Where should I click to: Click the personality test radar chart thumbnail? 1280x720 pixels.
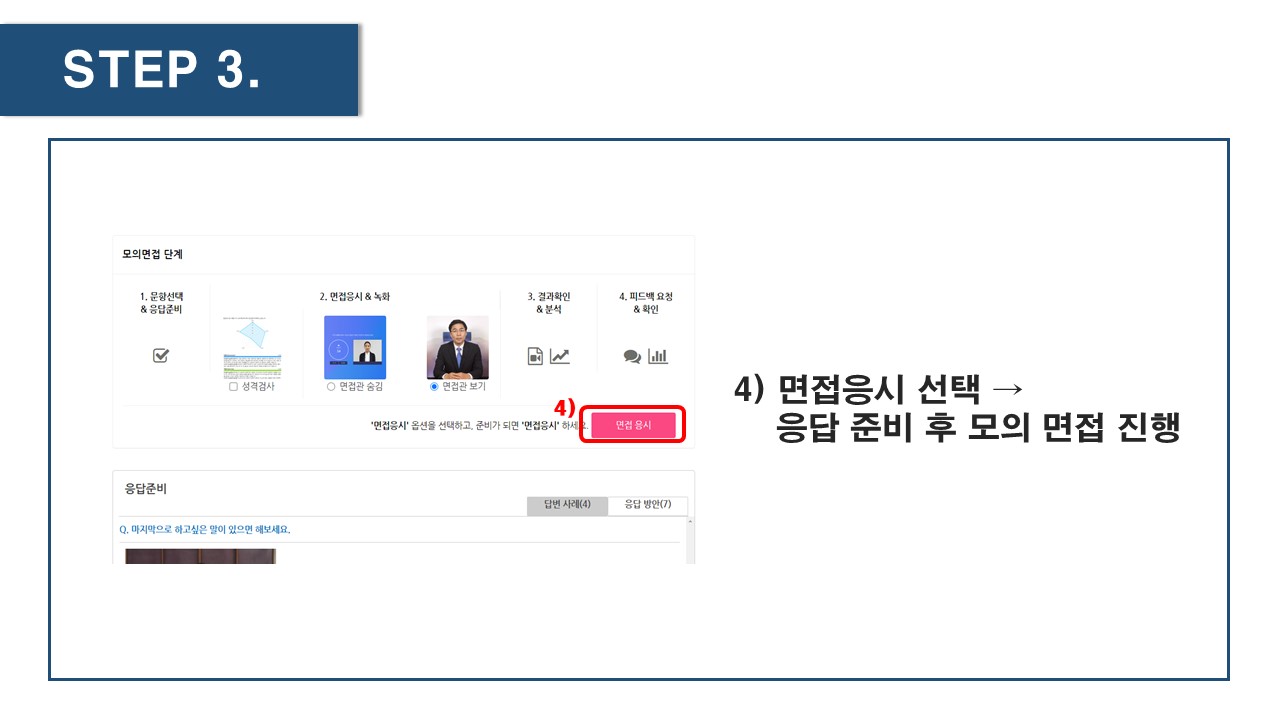point(251,347)
